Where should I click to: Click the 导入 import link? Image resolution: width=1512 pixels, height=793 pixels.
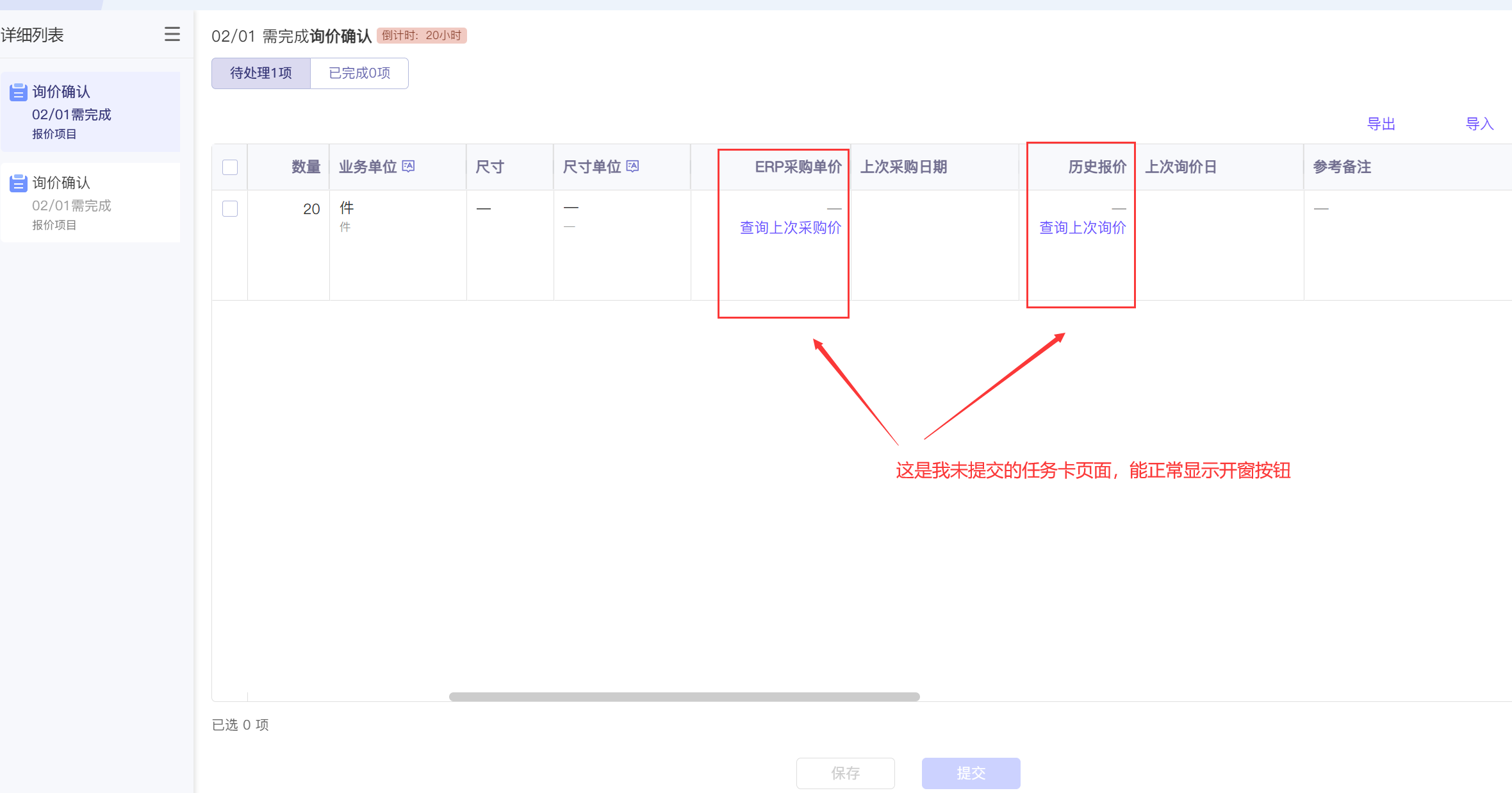click(x=1480, y=124)
